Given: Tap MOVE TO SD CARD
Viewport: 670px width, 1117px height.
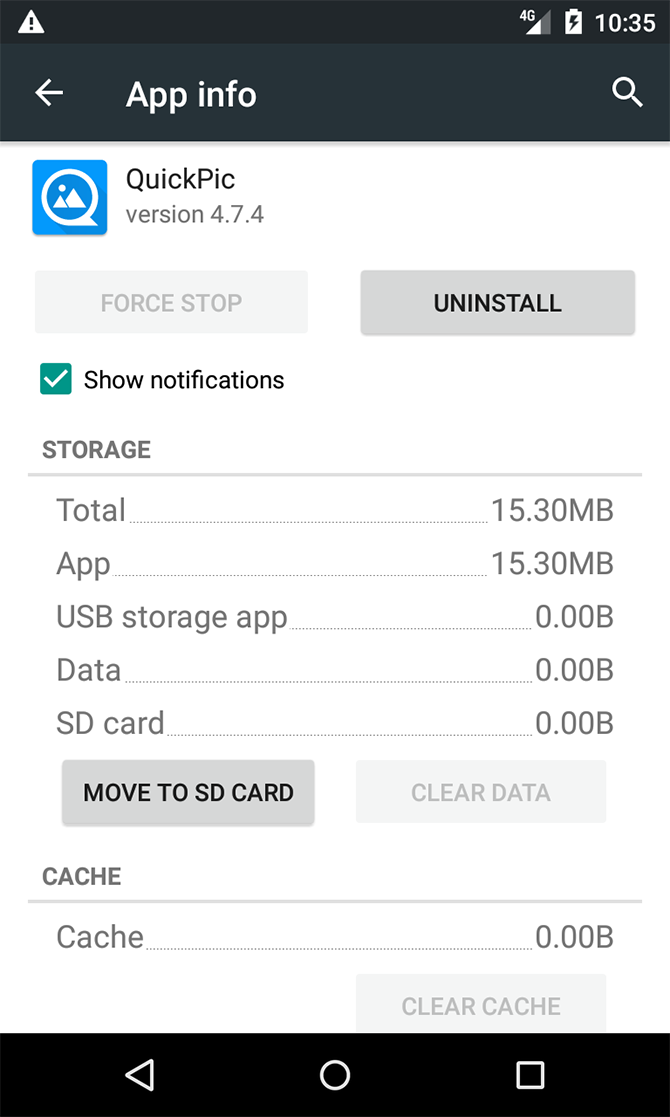Looking at the screenshot, I should click(x=187, y=792).
